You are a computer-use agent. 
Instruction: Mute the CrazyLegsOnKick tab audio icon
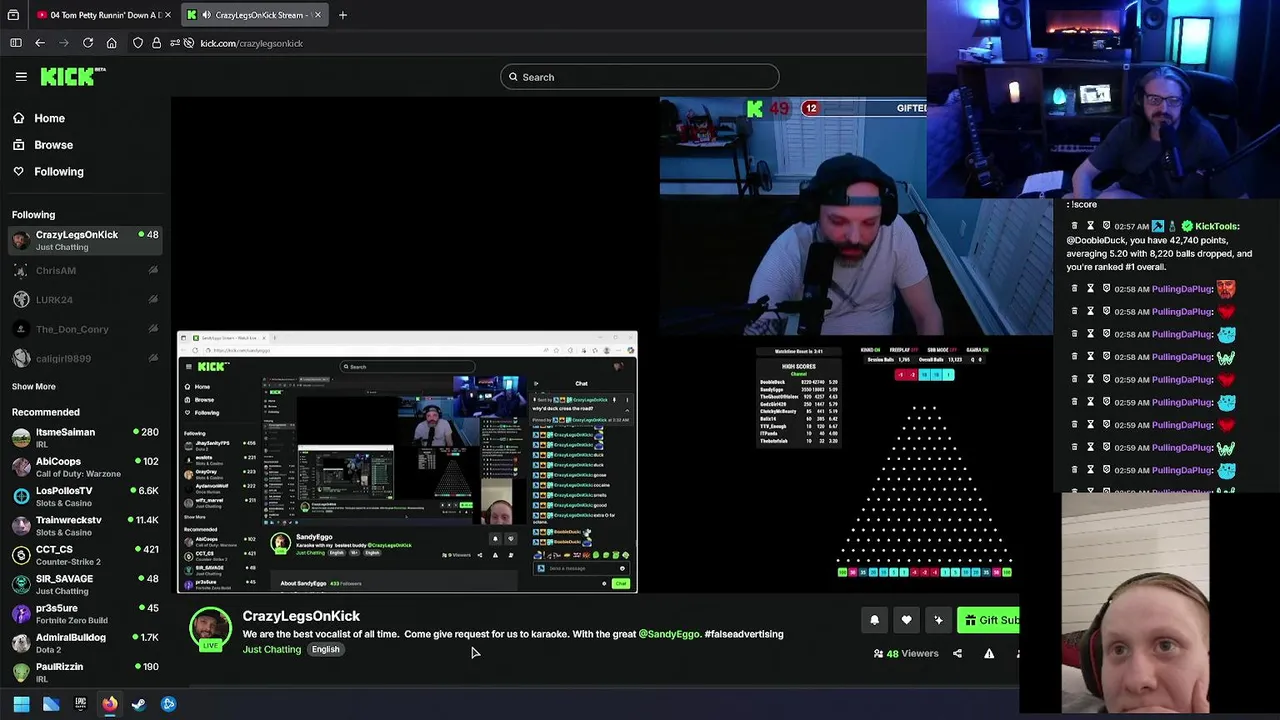(x=205, y=15)
